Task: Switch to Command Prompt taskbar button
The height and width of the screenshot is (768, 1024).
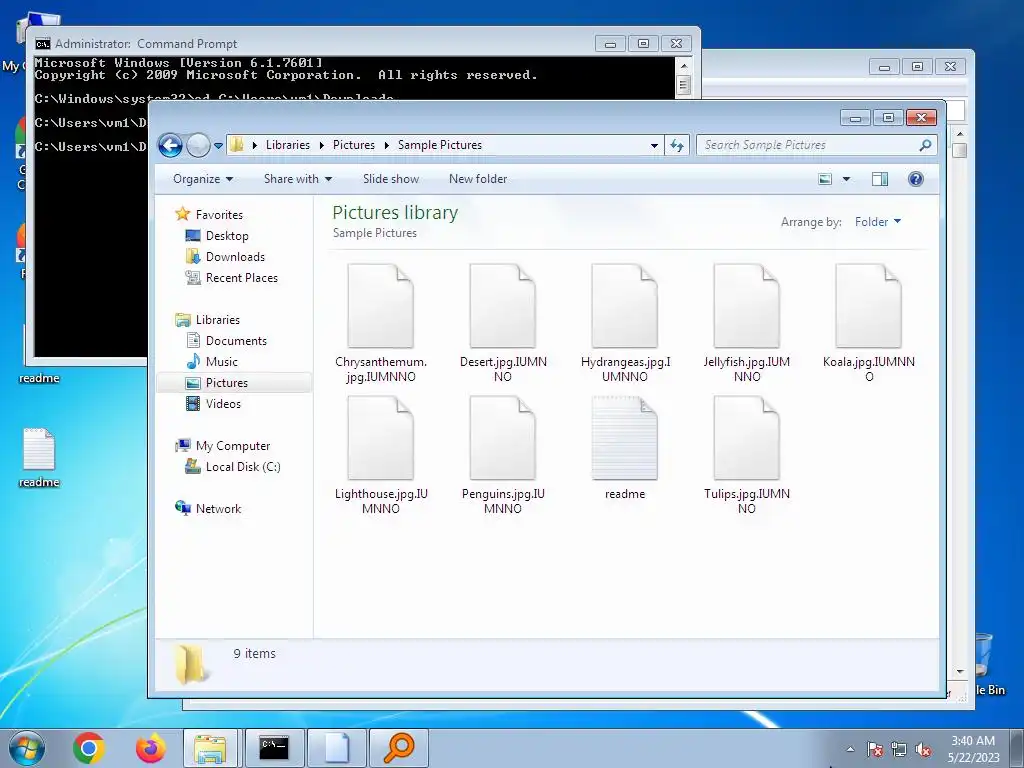Action: click(x=274, y=748)
